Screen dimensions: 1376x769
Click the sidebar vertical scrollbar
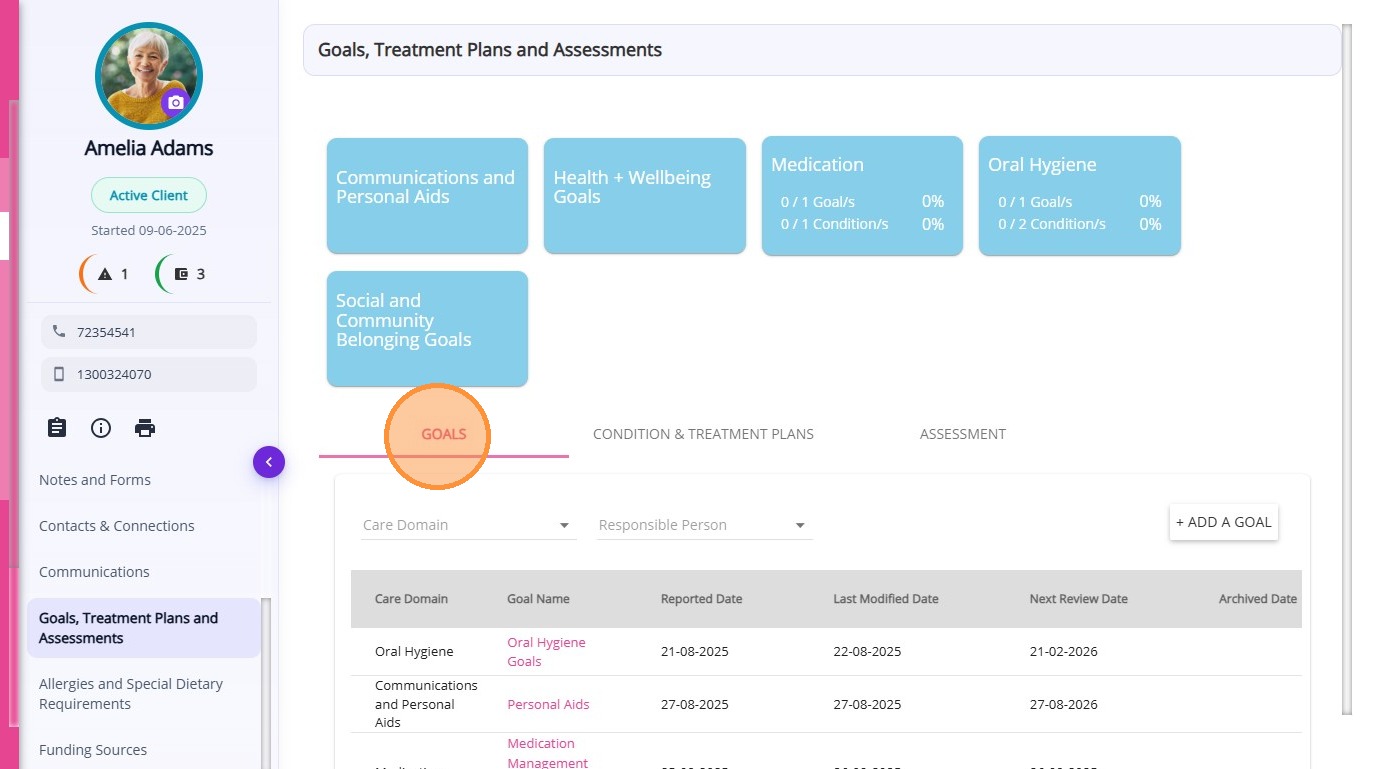click(x=265, y=680)
